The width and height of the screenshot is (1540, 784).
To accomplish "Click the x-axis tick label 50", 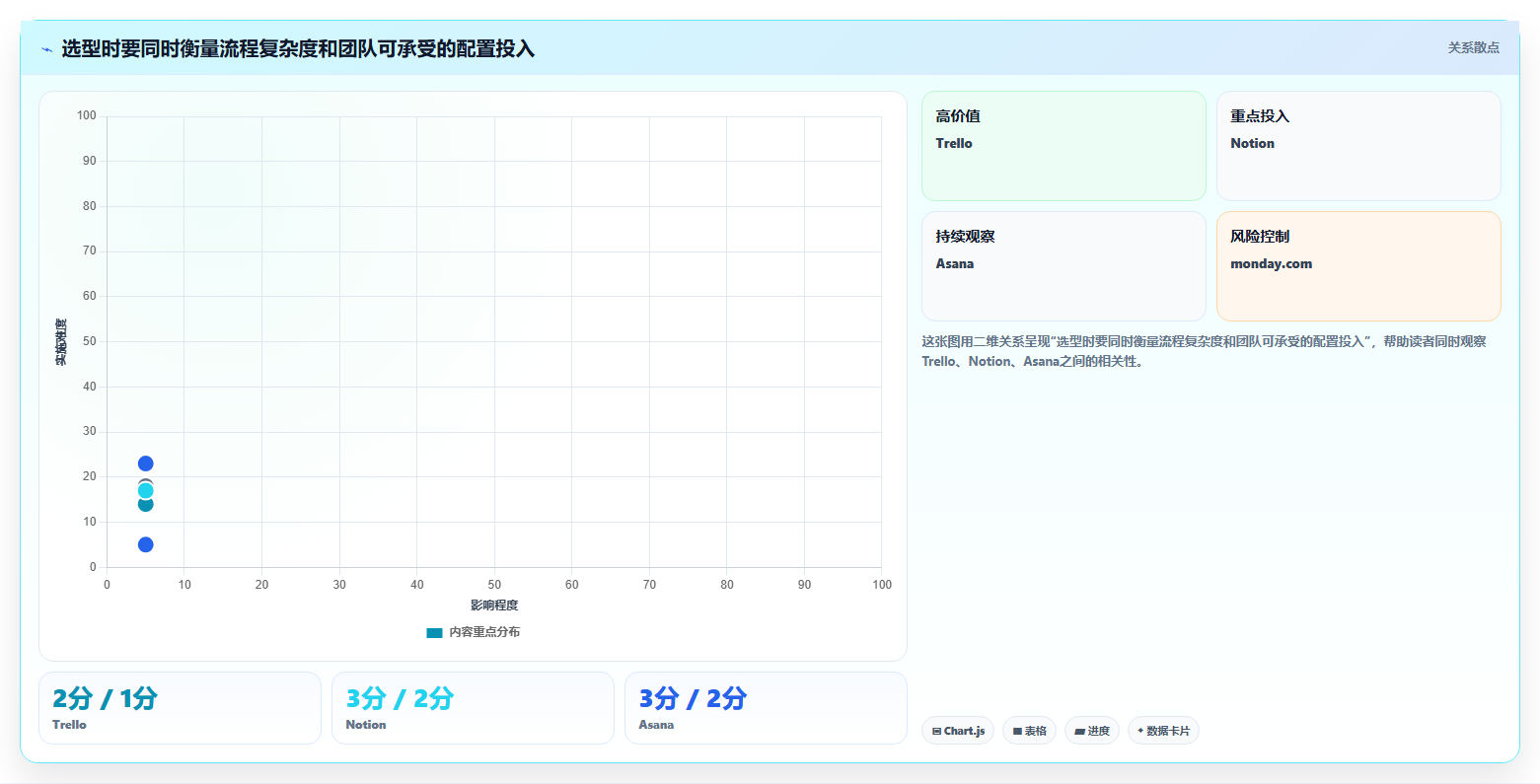I will (x=494, y=585).
